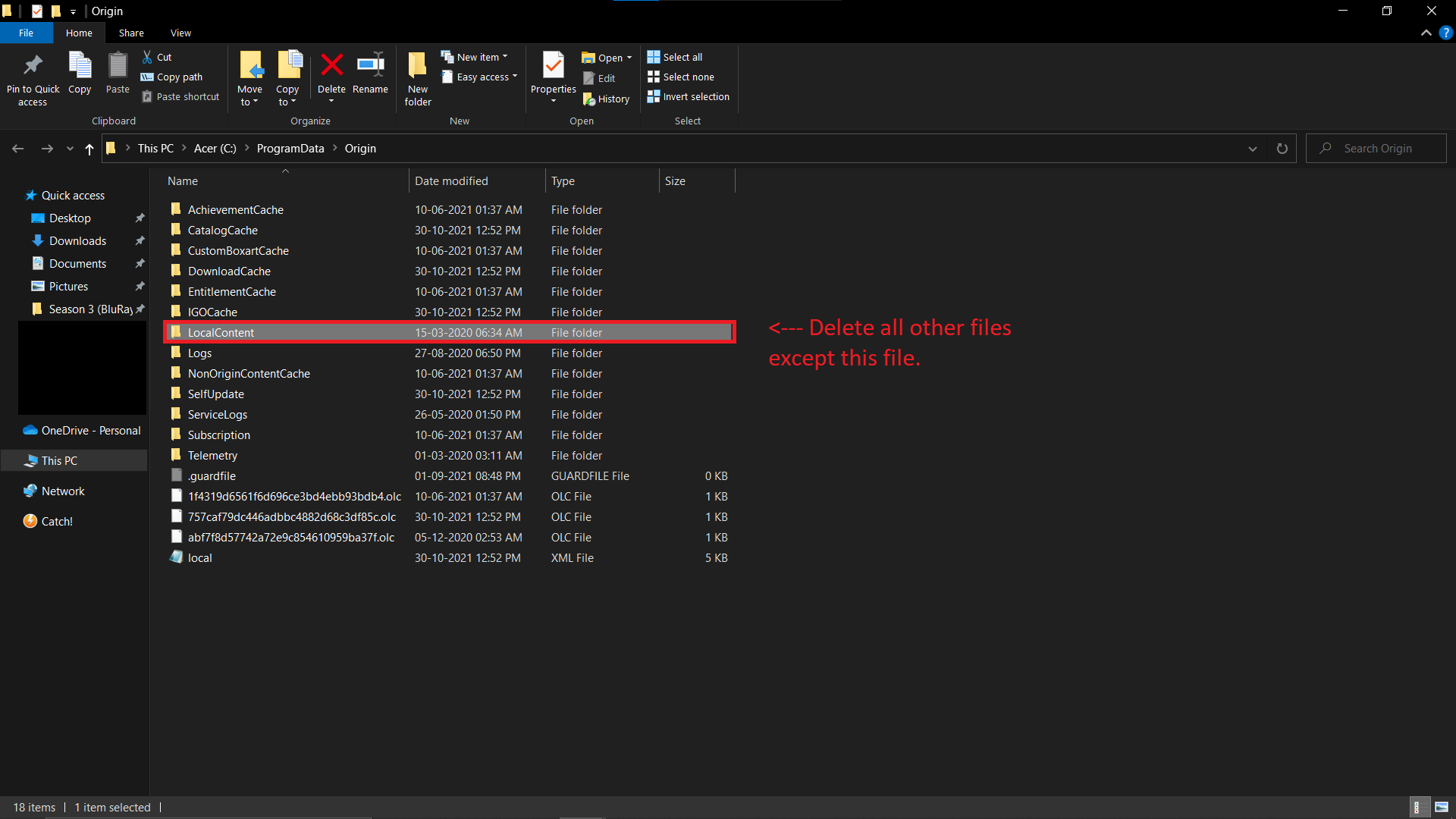Click inside the Search Origin box
This screenshot has width=1456, height=819.
point(1380,148)
